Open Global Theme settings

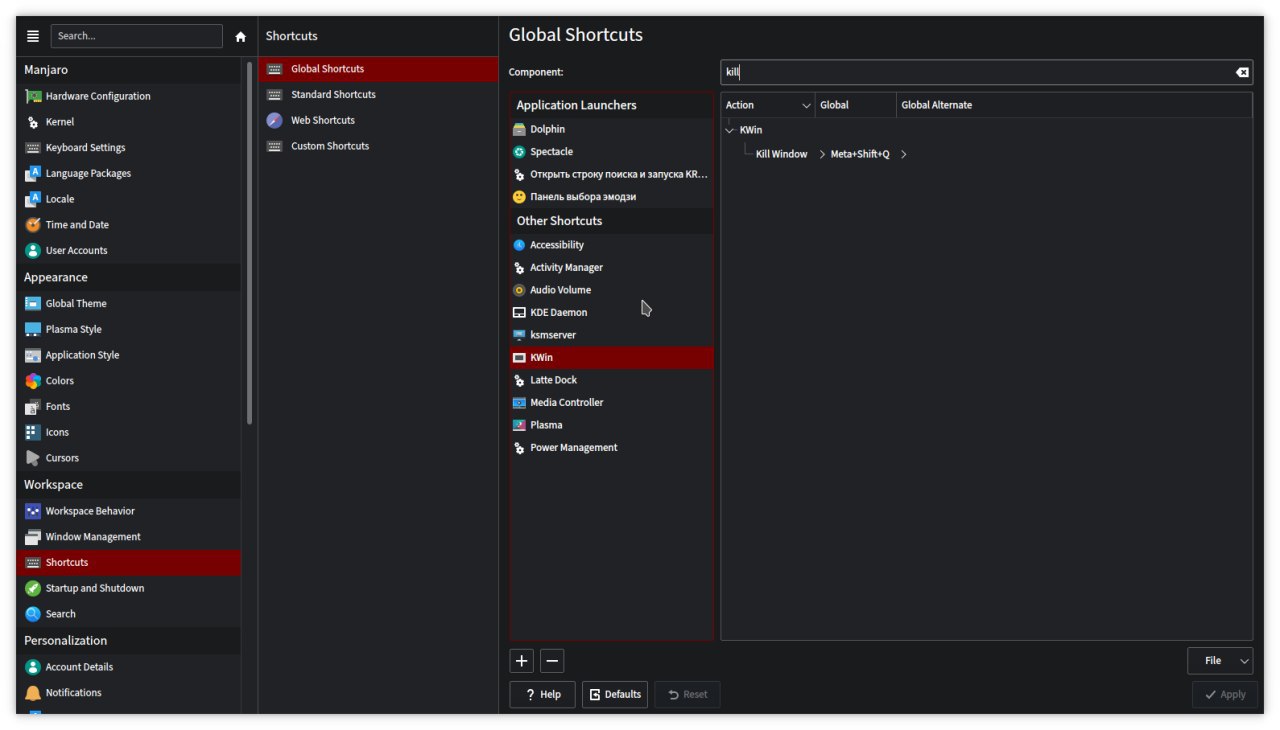(x=128, y=304)
